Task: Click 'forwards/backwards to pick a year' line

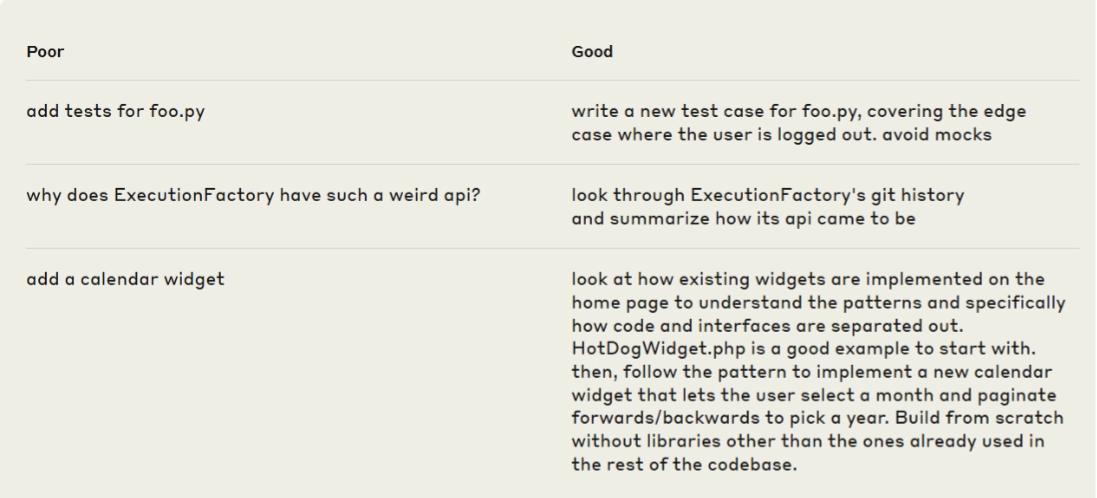Action: click(x=817, y=418)
